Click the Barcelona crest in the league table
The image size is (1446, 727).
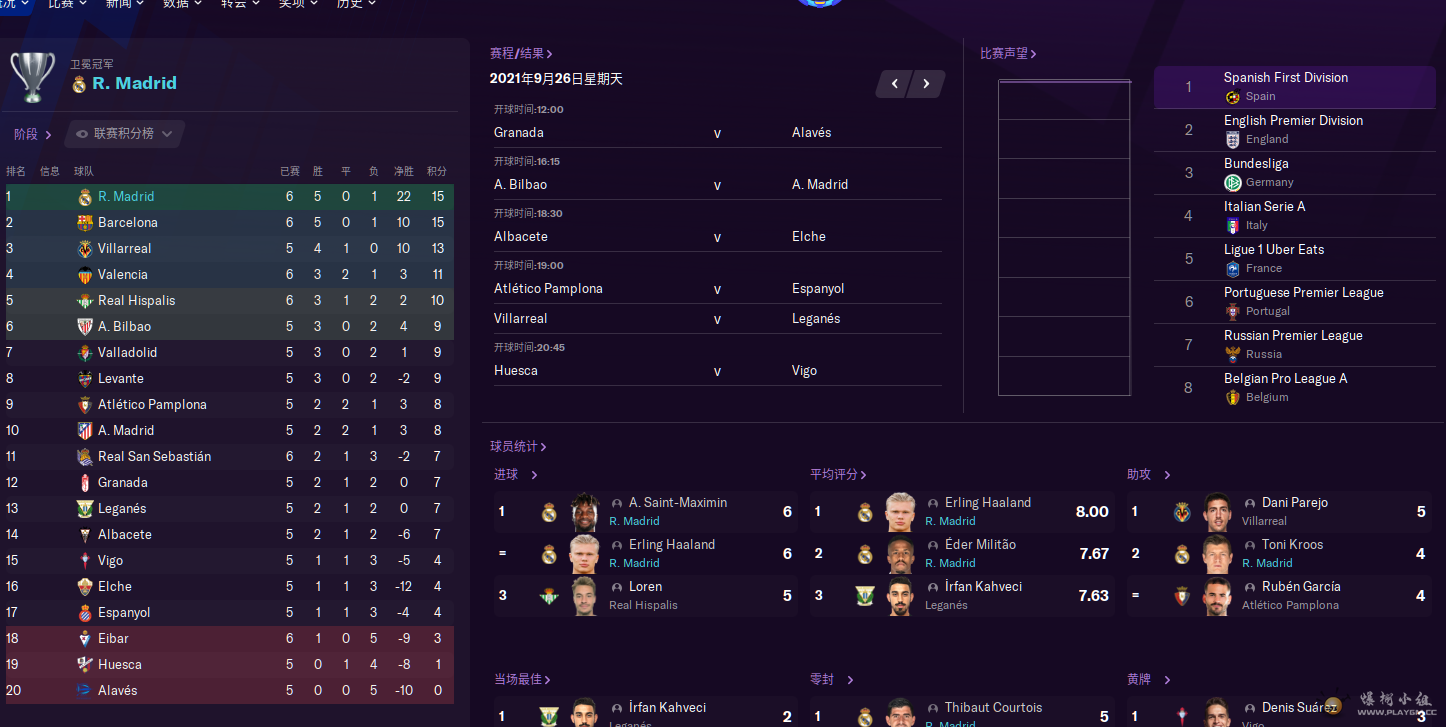point(85,223)
